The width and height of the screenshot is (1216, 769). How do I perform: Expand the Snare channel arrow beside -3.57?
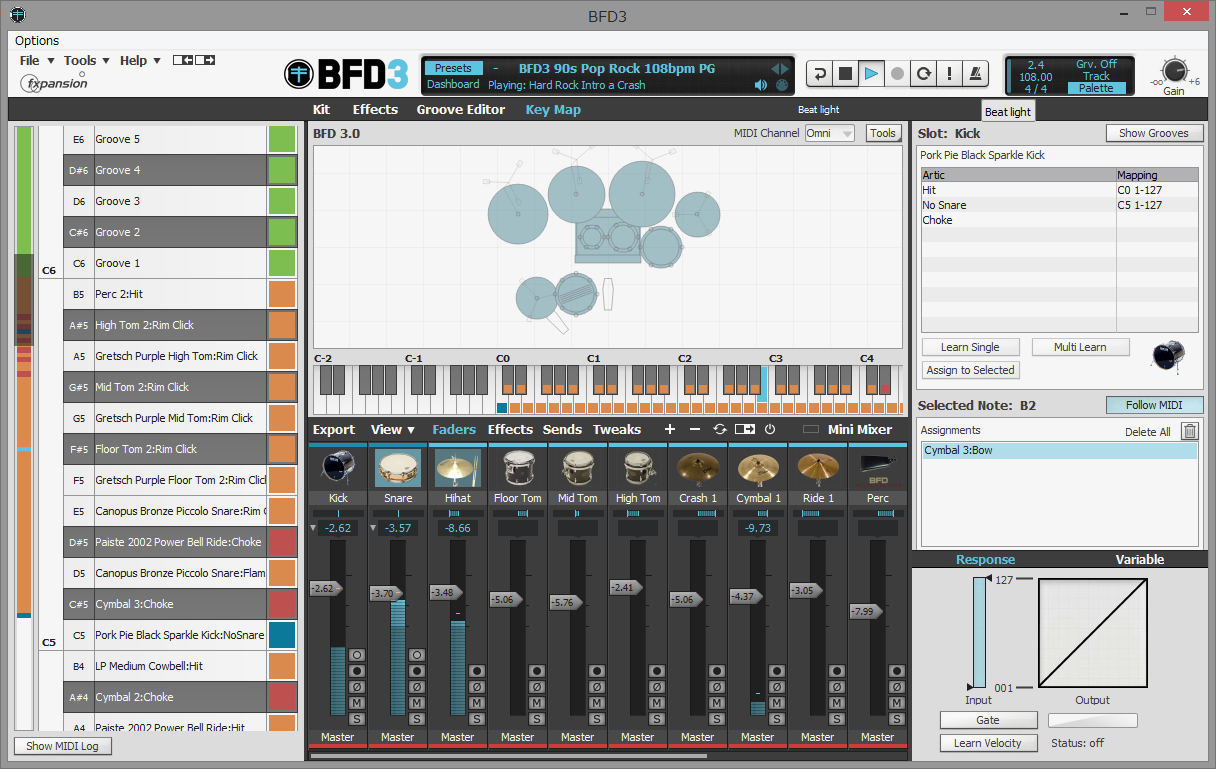tap(374, 528)
